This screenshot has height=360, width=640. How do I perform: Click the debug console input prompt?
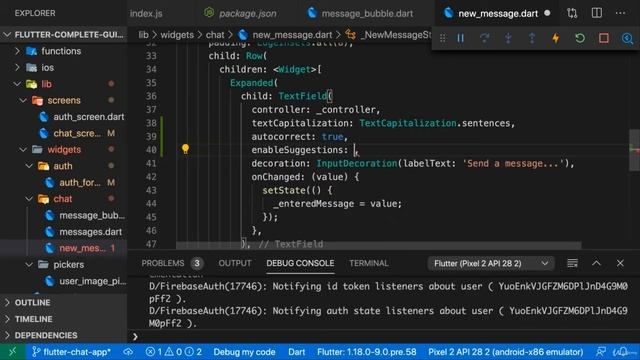384,337
